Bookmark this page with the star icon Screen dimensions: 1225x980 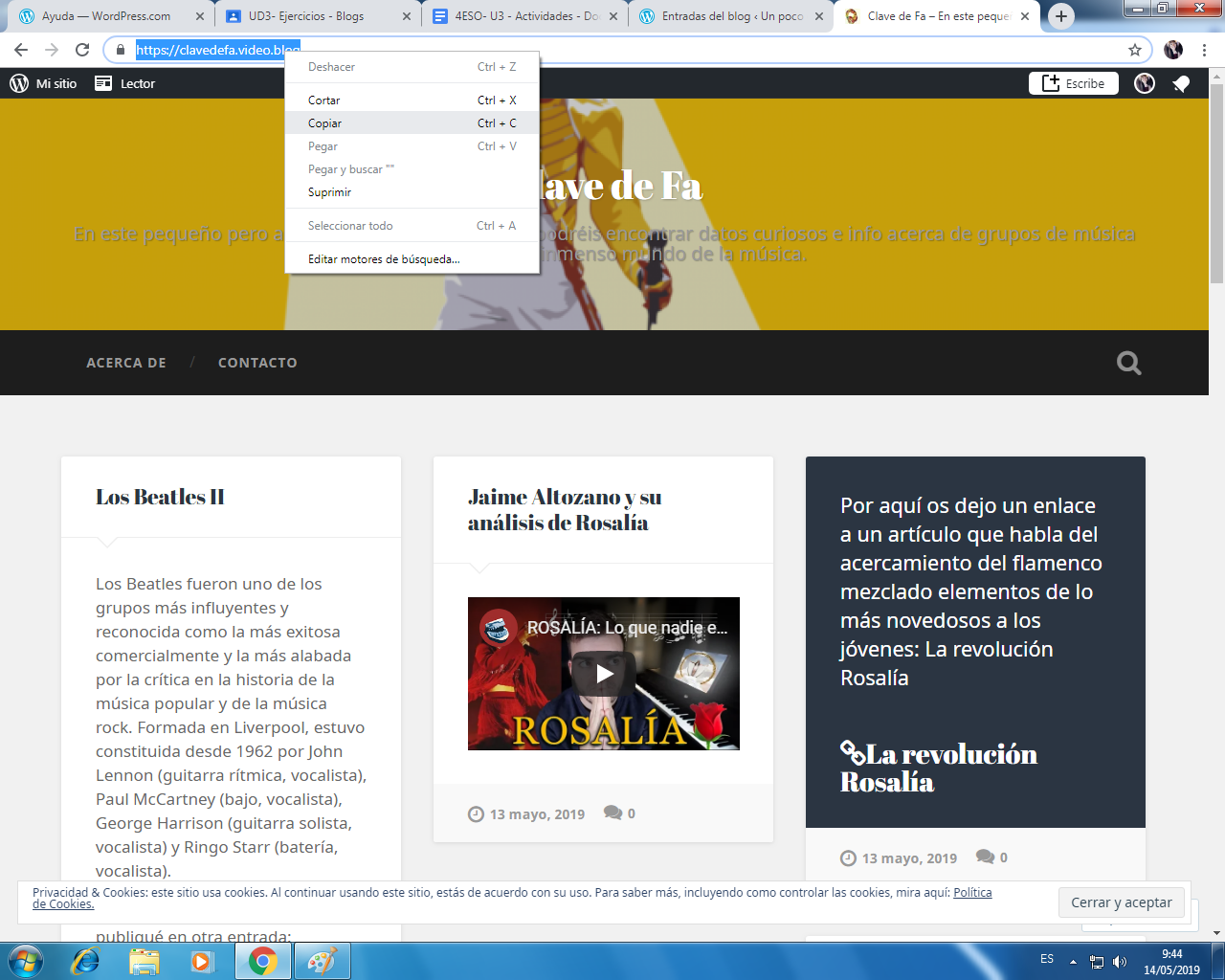[x=1135, y=50]
